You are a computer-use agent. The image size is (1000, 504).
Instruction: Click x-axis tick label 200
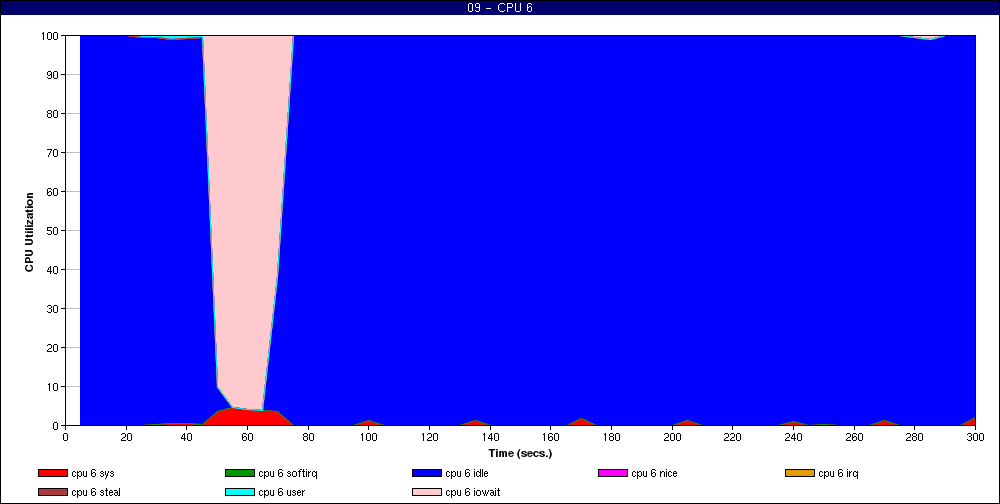pos(672,437)
